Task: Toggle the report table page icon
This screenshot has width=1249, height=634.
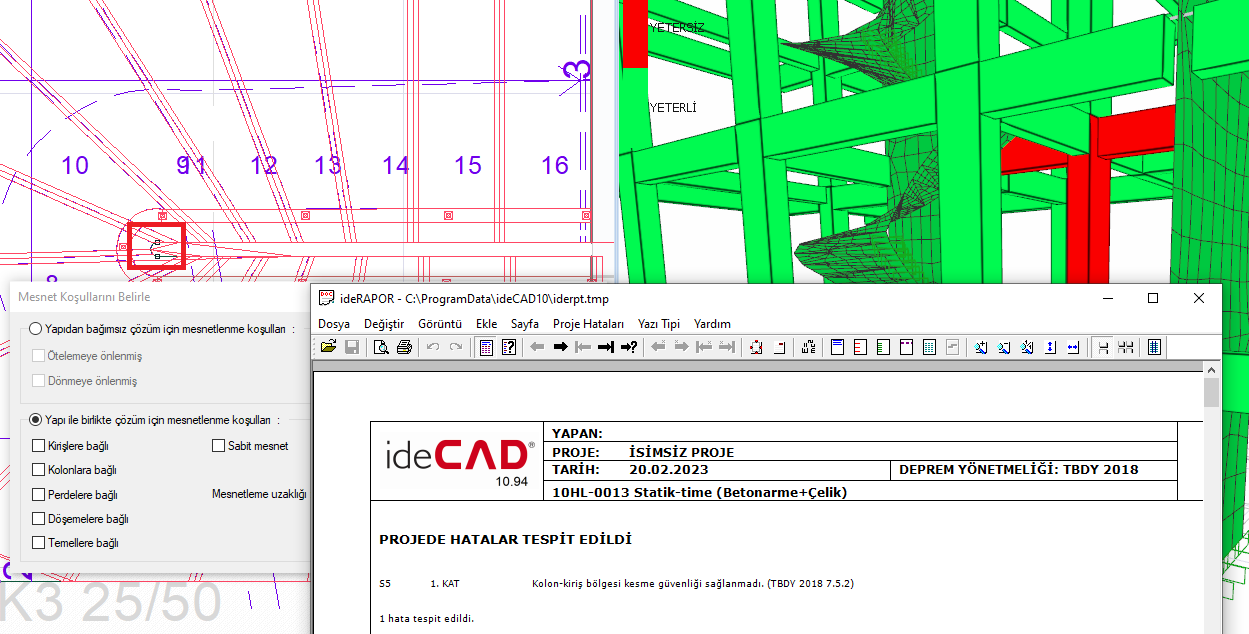Action: click(485, 347)
